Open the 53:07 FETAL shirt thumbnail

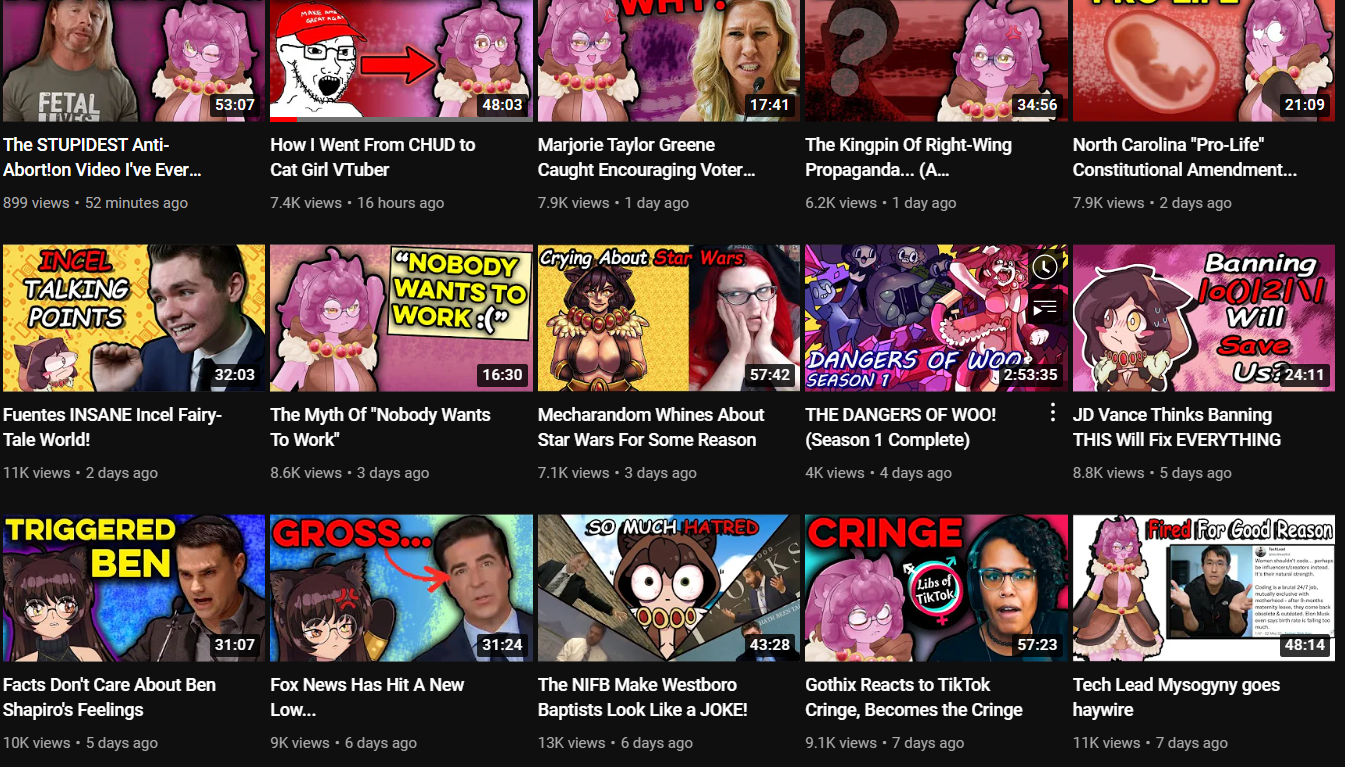(x=134, y=60)
